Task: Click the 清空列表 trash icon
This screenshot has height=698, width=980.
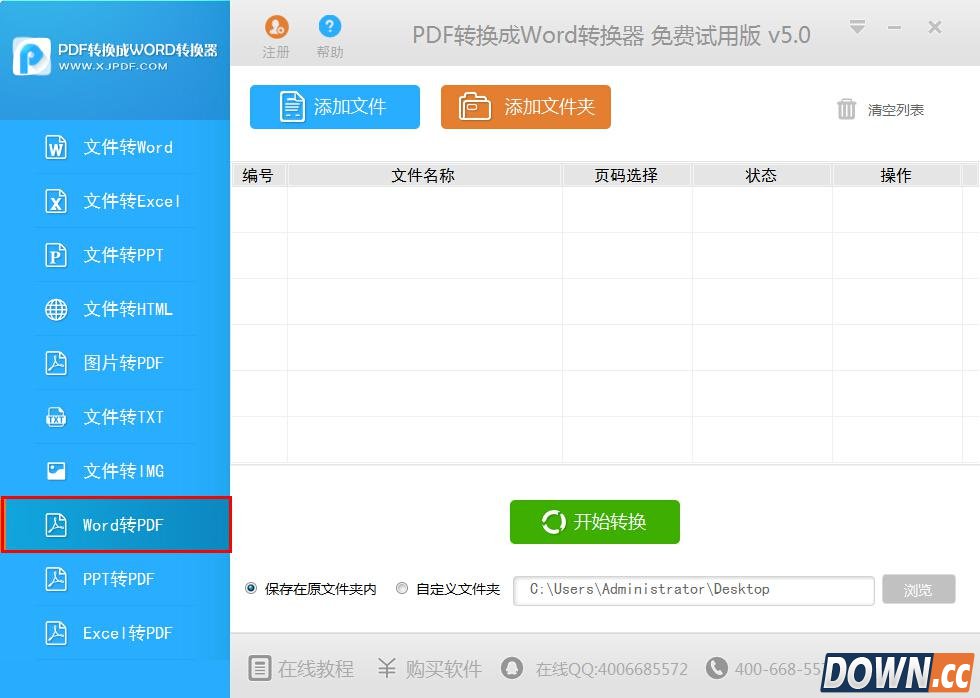Action: (x=846, y=110)
